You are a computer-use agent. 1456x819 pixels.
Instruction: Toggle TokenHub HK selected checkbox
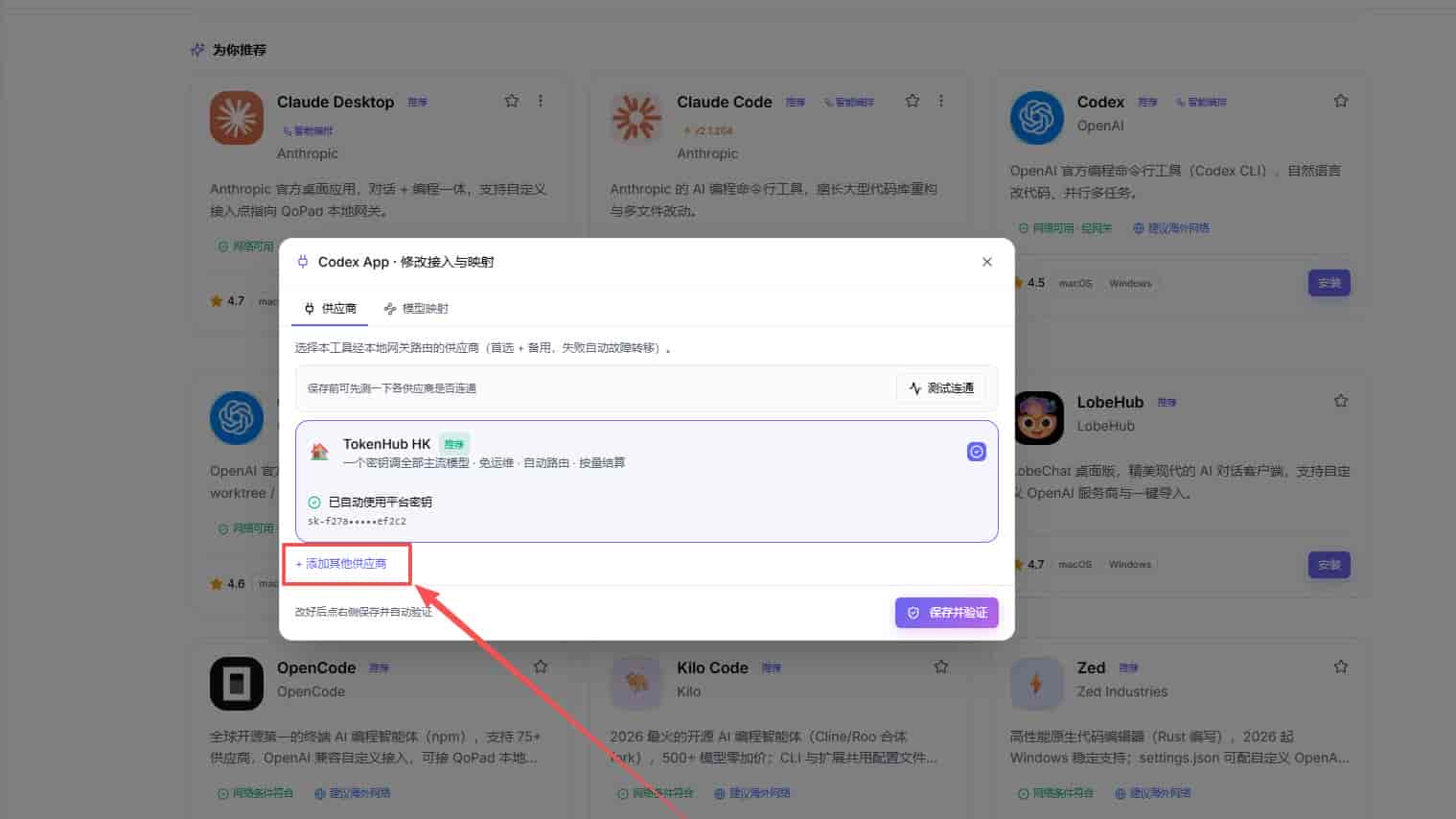977,452
